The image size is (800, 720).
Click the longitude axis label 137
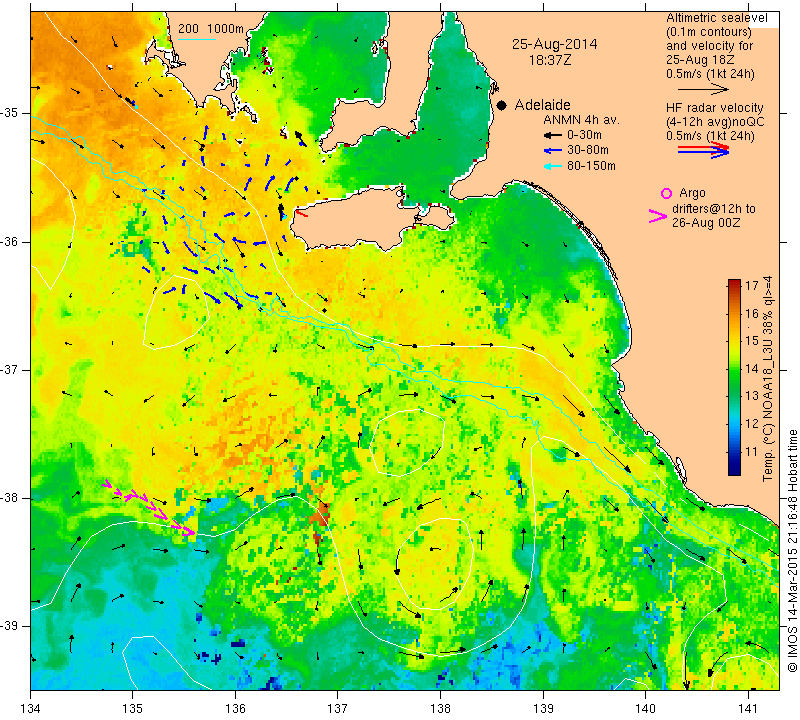click(337, 708)
